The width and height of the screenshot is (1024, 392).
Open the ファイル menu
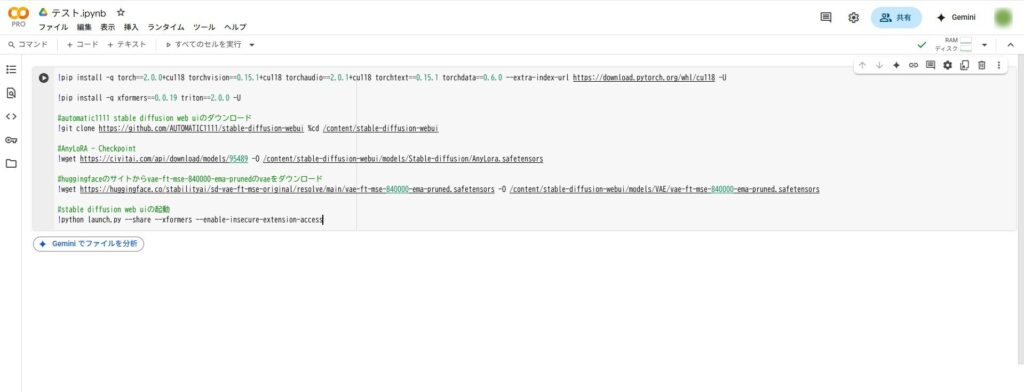(x=53, y=27)
